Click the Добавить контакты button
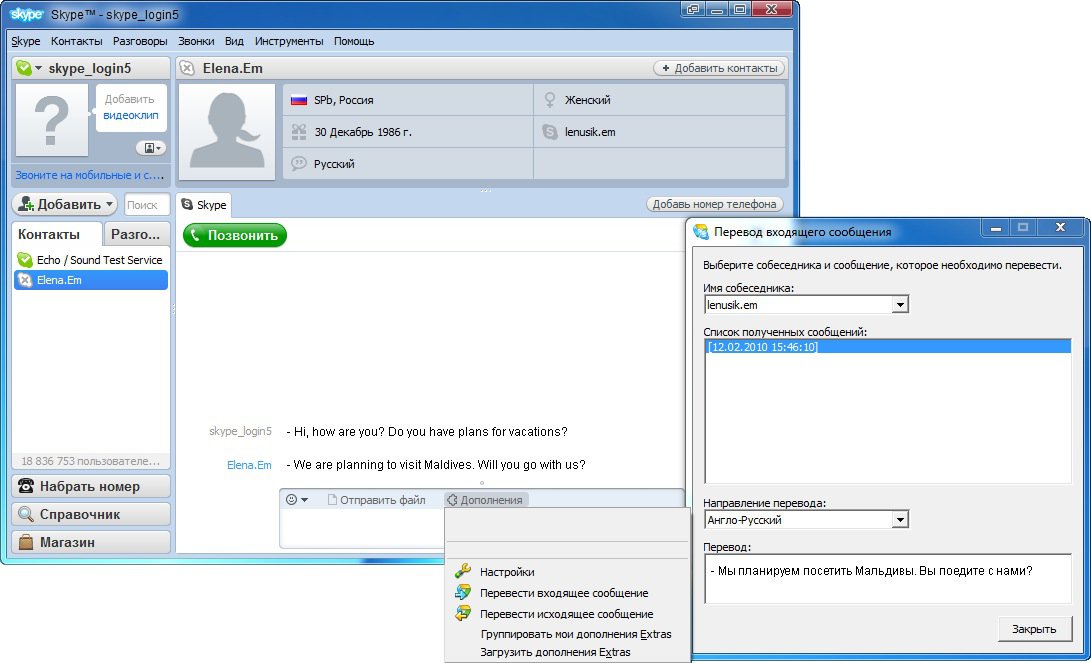 coord(719,68)
